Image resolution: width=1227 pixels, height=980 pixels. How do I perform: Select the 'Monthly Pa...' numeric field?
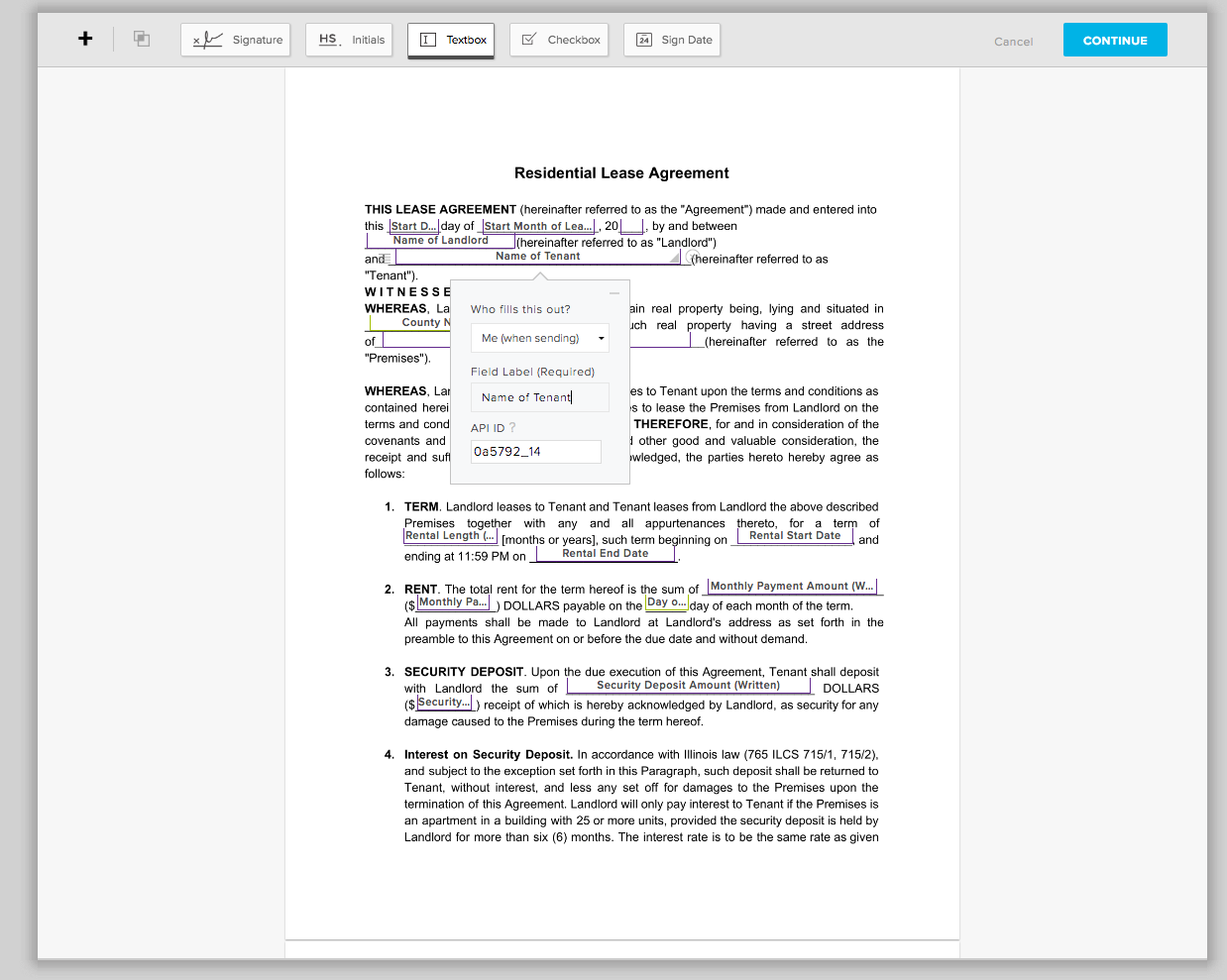click(x=453, y=602)
